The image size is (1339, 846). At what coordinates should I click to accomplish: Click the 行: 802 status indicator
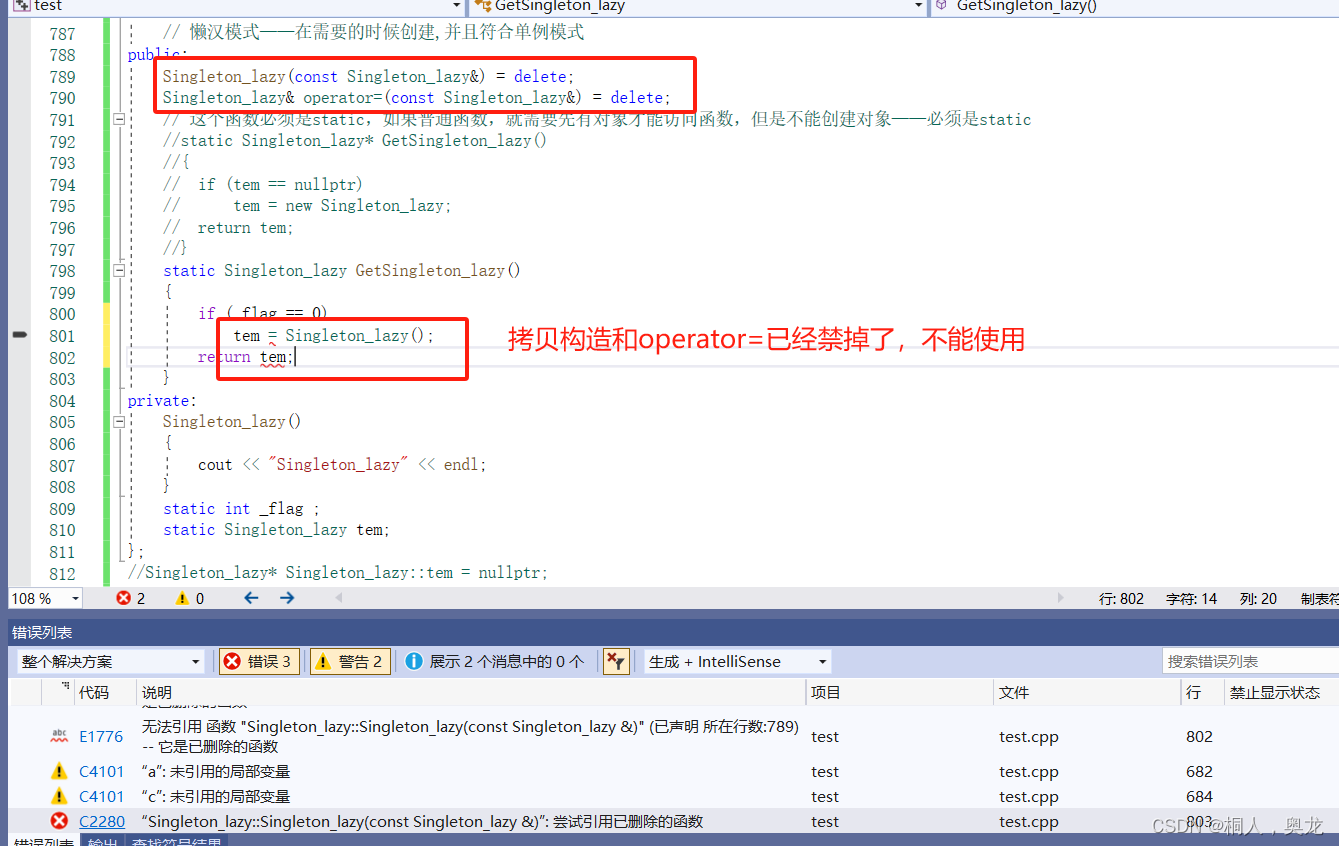coord(1121,599)
